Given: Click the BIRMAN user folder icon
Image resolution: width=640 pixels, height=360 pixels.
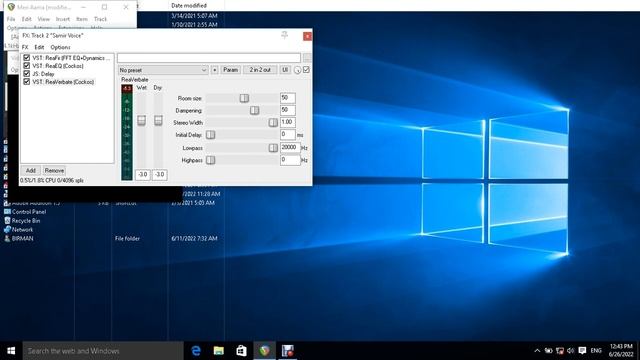Looking at the screenshot, I should (7, 238).
